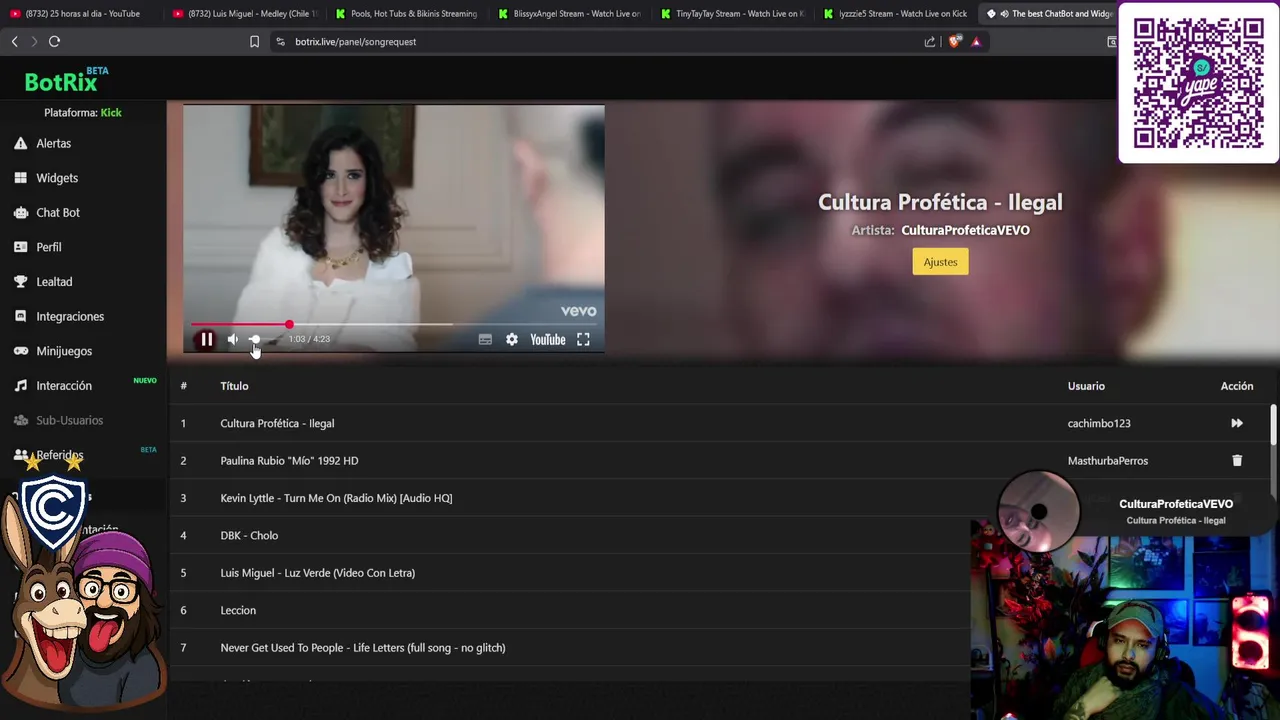Click the Minijuegos gamepad icon
This screenshot has height=720, width=1280.
[20, 351]
